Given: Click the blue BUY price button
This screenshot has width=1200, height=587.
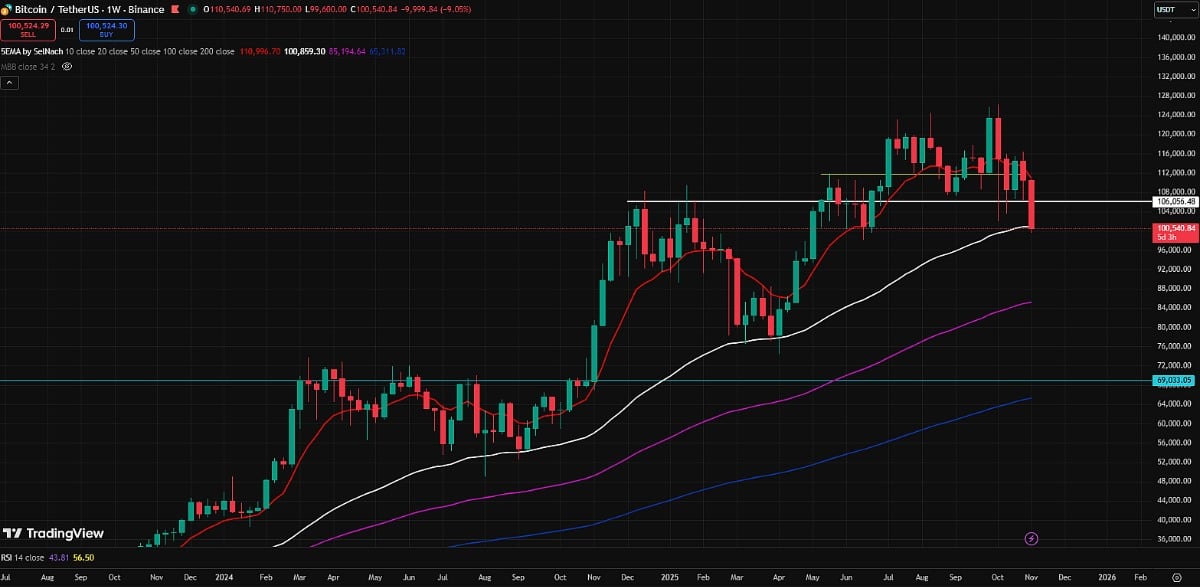Looking at the screenshot, I should [x=105, y=29].
